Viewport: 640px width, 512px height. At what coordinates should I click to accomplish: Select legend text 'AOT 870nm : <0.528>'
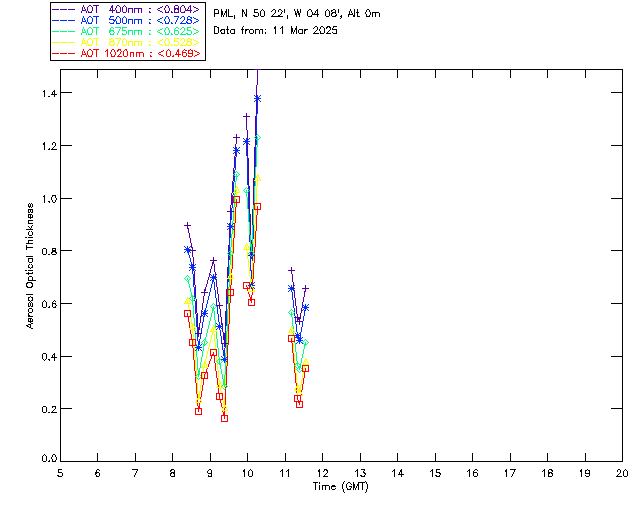[x=140, y=42]
